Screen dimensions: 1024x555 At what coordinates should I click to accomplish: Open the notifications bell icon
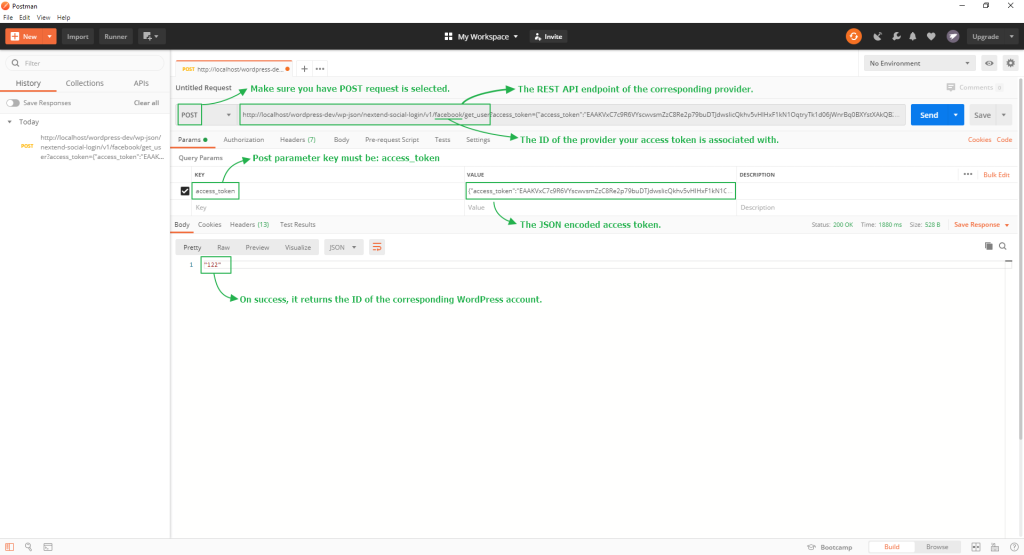[913, 37]
